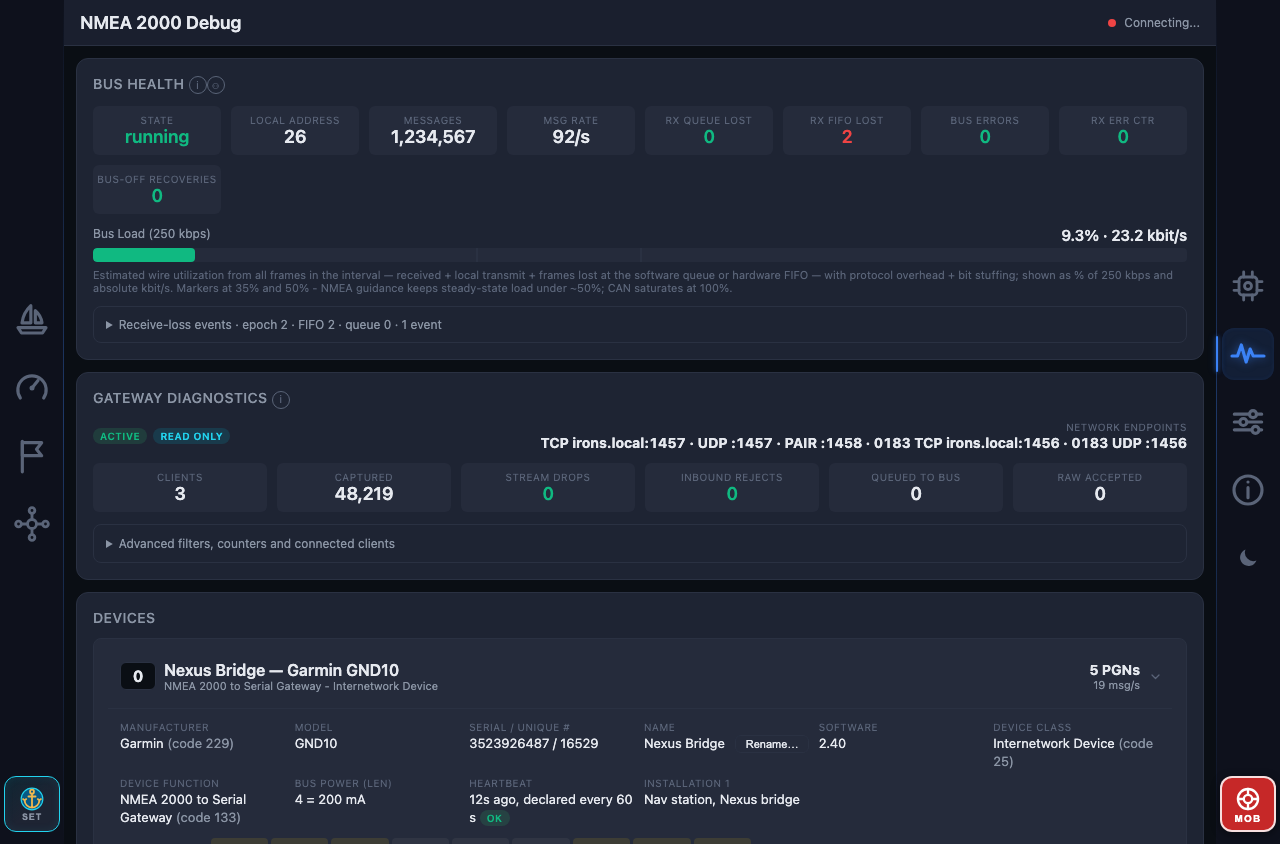Click the Connecting status indicator
Screen dimensions: 1280x844
click(x=1153, y=23)
